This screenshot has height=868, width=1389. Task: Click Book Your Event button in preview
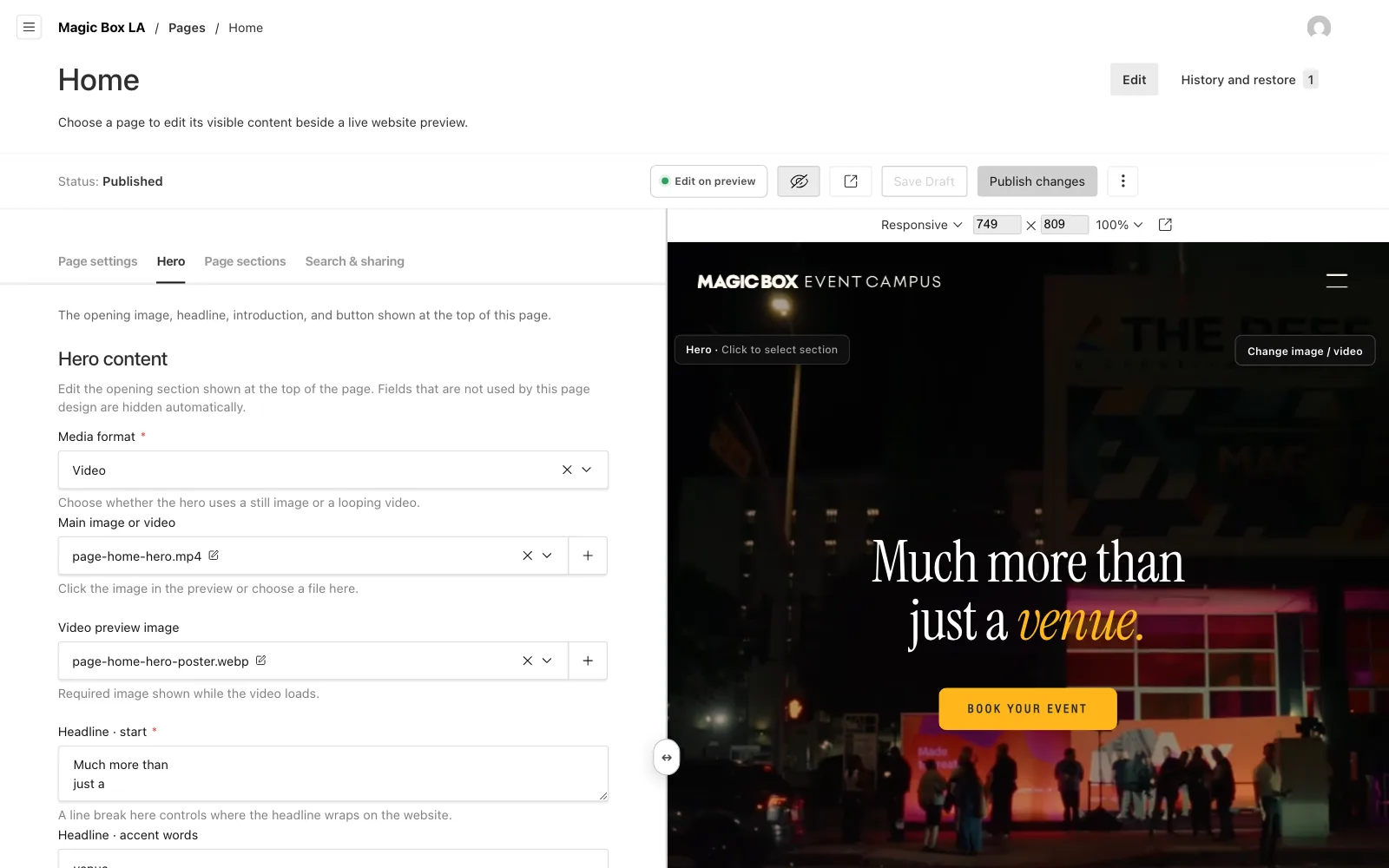pos(1028,709)
